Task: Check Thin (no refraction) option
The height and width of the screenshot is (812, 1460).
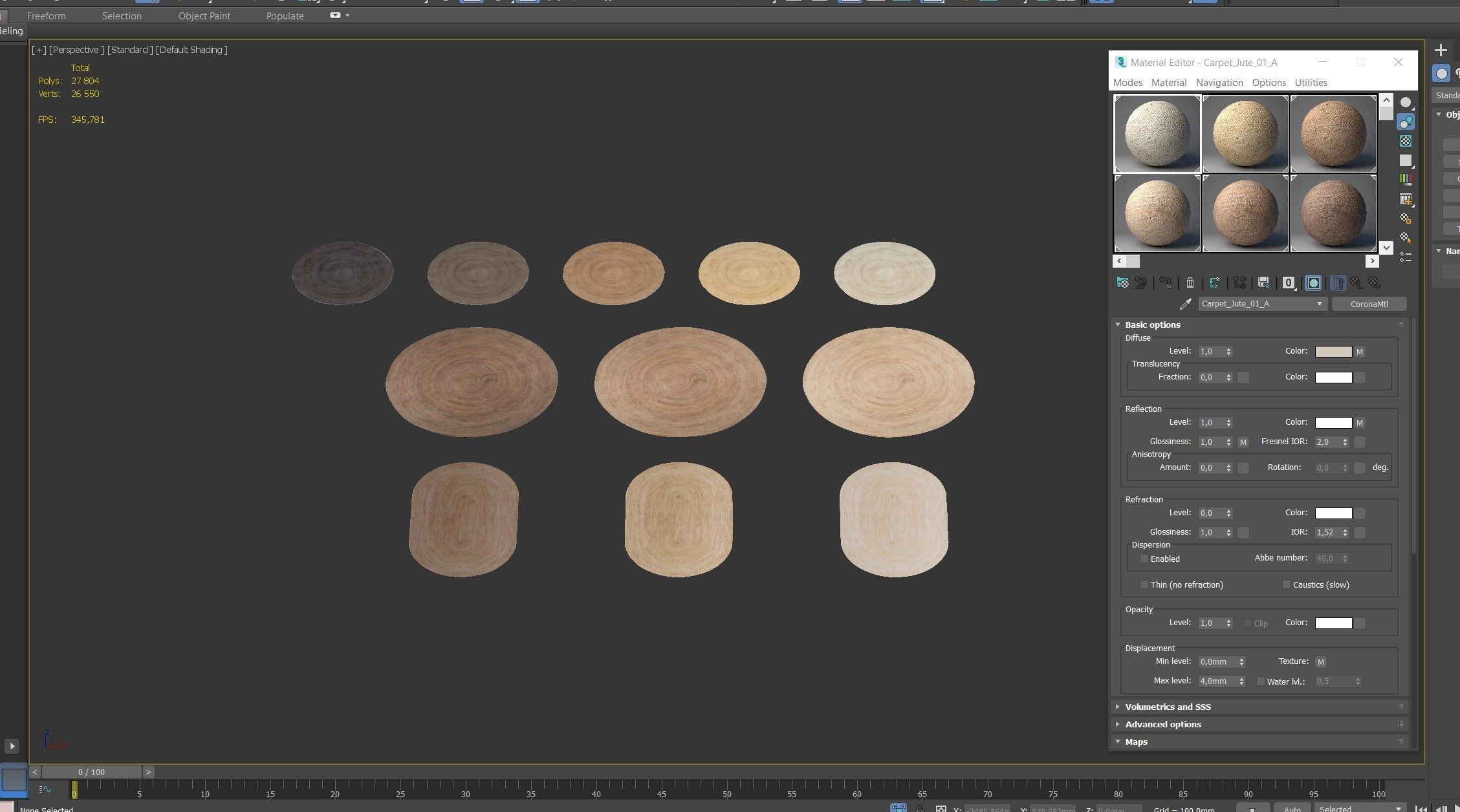Action: coord(1144,584)
